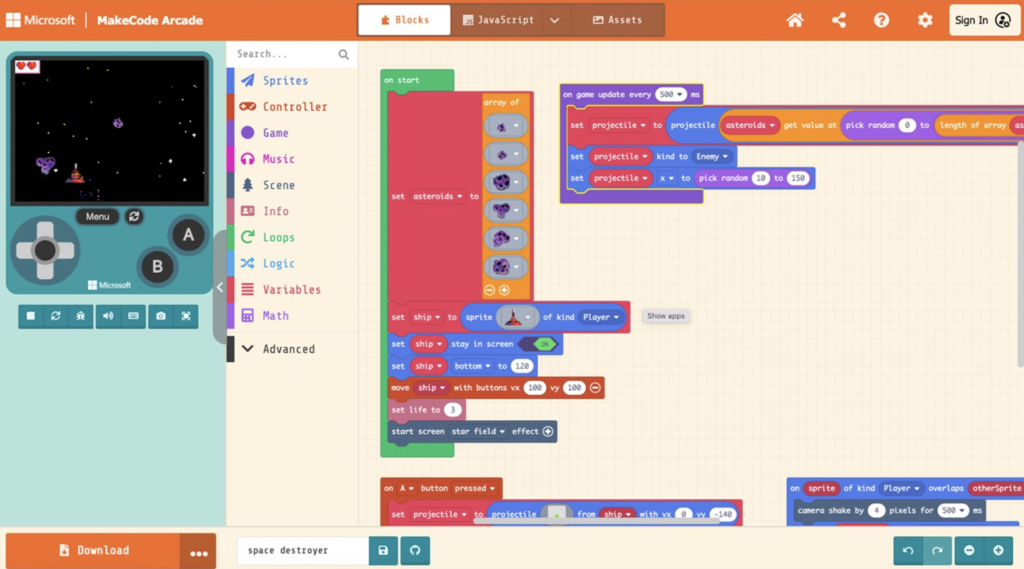Click the Share project icon
This screenshot has width=1024, height=569.
tap(838, 20)
